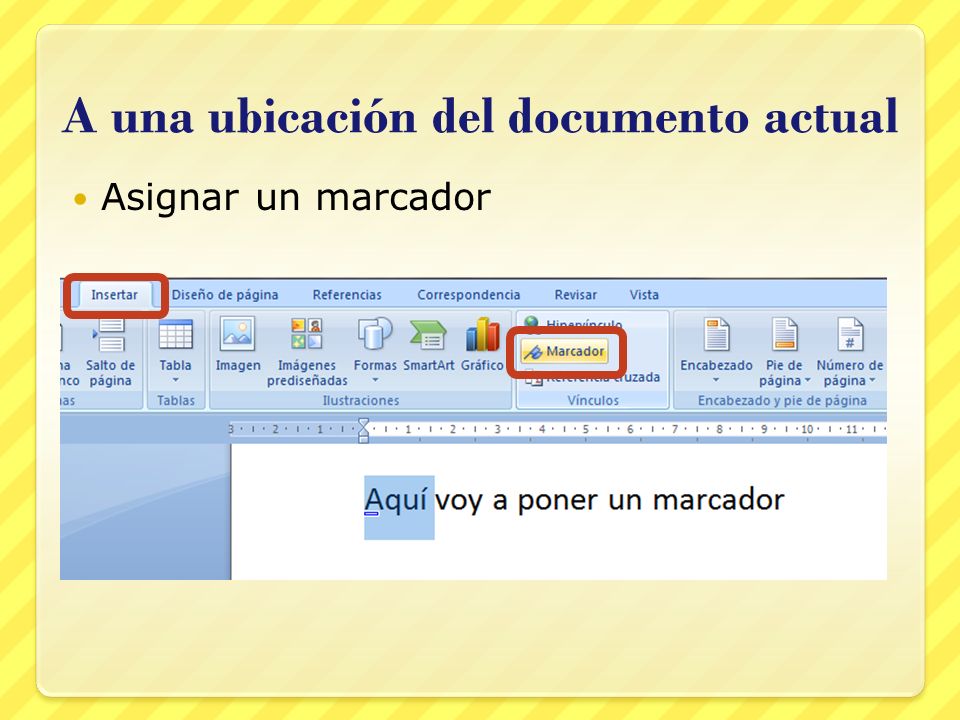The height and width of the screenshot is (720, 960).
Task: Click the Tabla grid icon
Action: [x=176, y=335]
